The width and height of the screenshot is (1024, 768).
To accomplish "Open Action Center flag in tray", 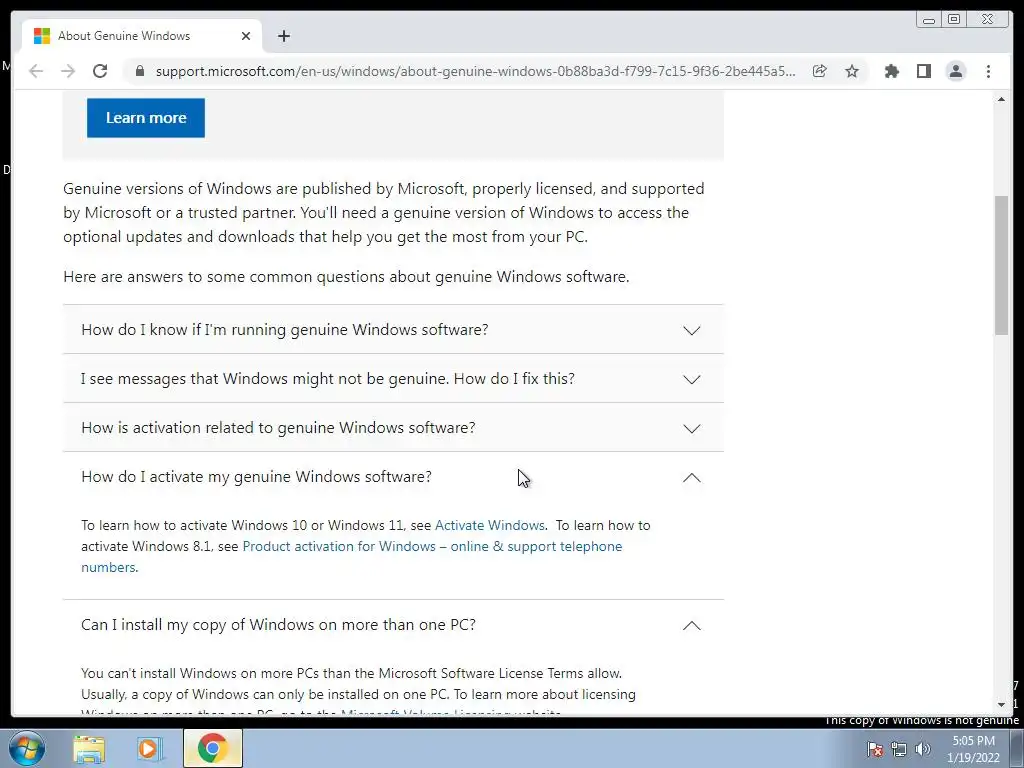I will pos(874,749).
